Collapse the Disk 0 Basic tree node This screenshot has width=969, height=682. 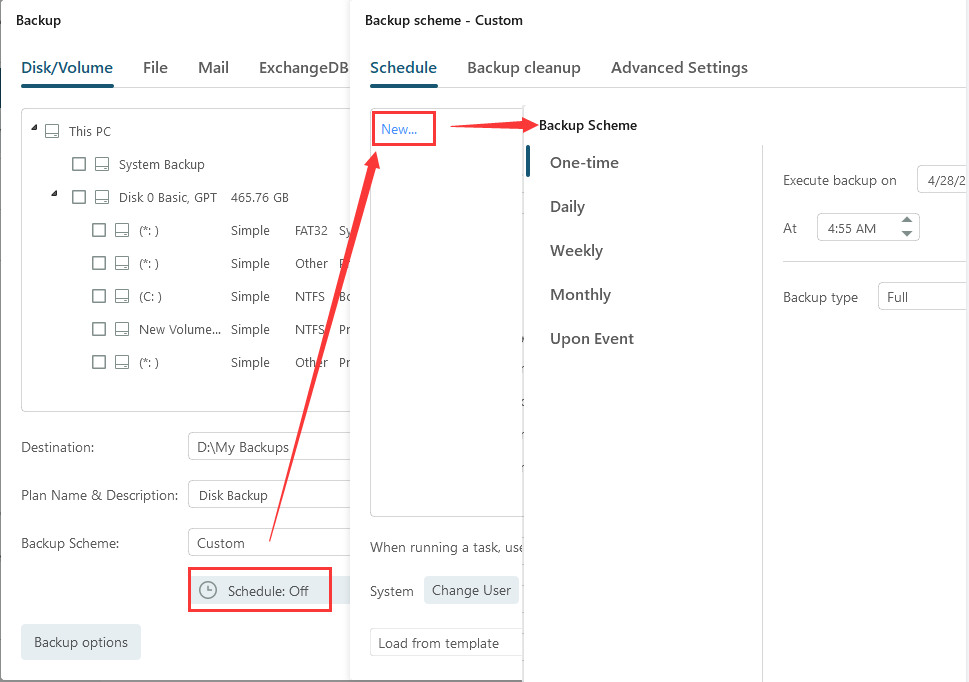(54, 195)
